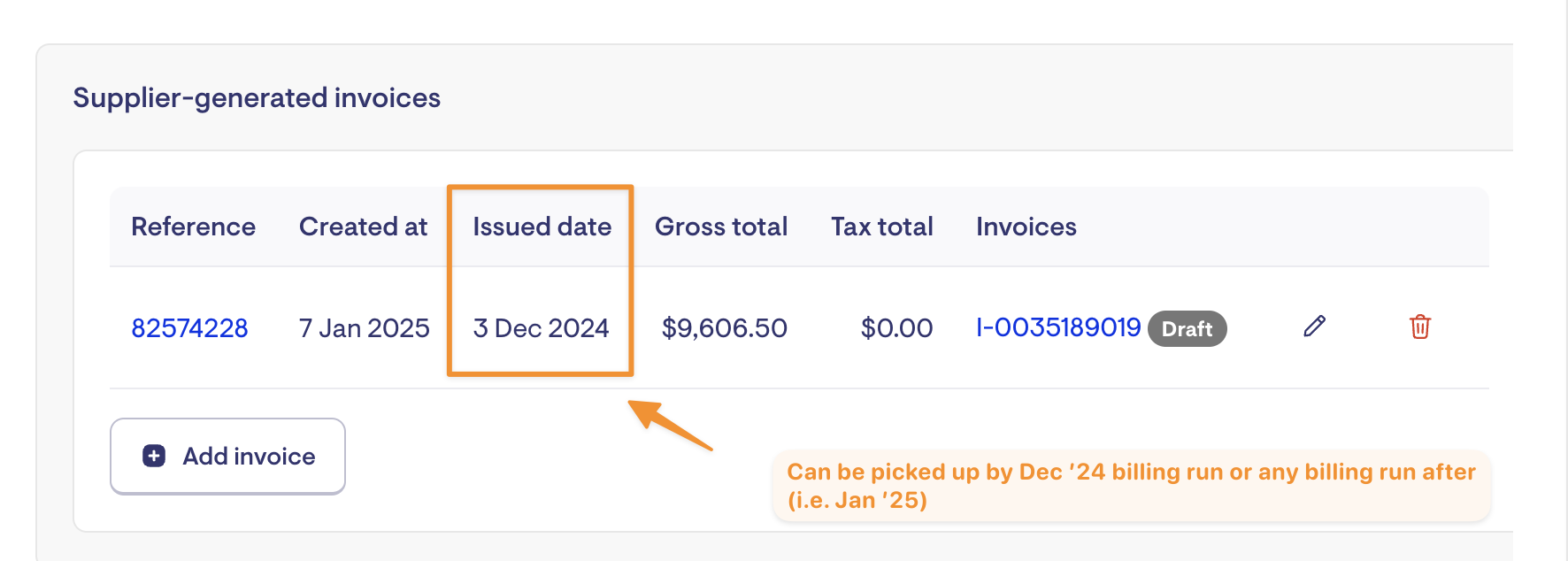This screenshot has width=1568, height=561.
Task: Click the Tax total column header
Action: point(882,227)
